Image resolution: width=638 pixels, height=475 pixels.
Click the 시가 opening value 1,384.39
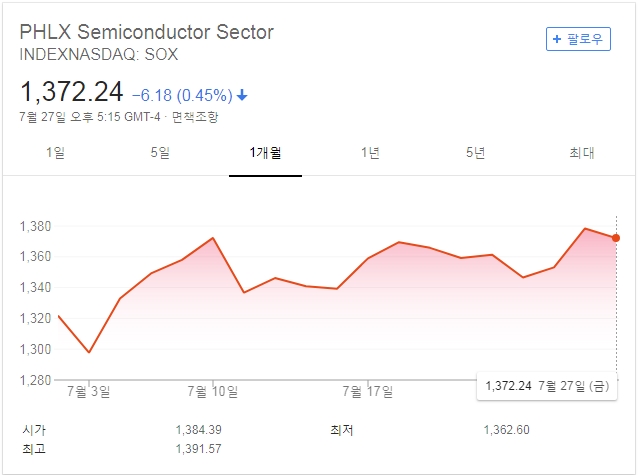coord(198,430)
